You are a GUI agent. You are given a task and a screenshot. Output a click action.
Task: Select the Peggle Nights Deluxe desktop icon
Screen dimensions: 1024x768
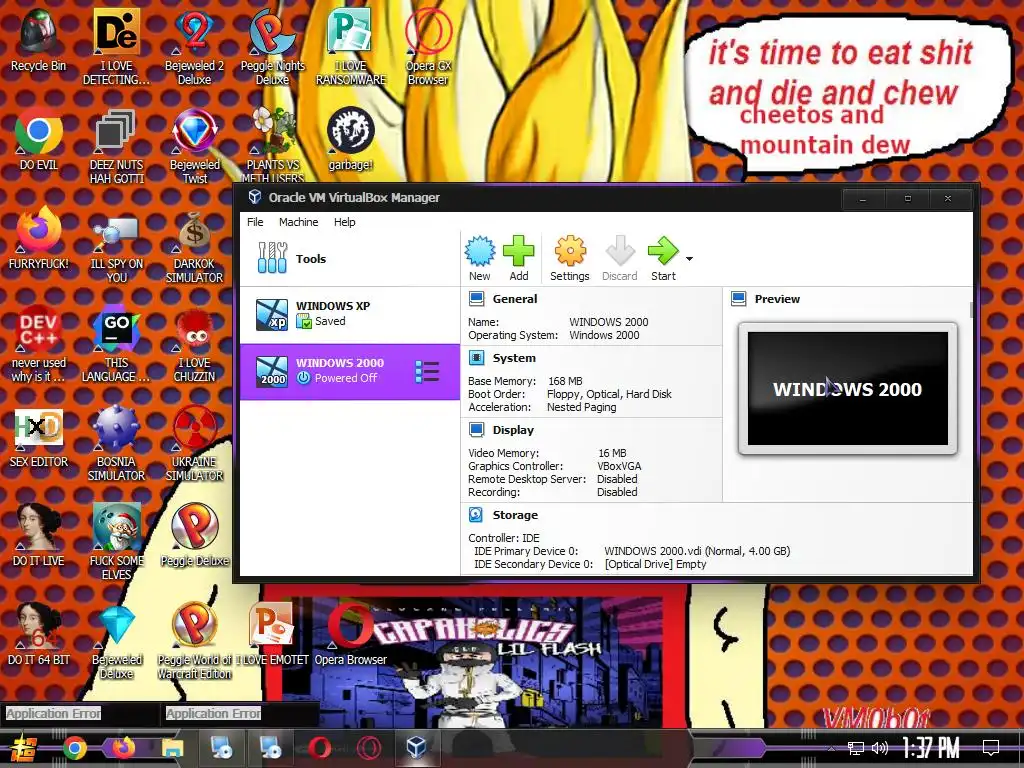pyautogui.click(x=272, y=46)
